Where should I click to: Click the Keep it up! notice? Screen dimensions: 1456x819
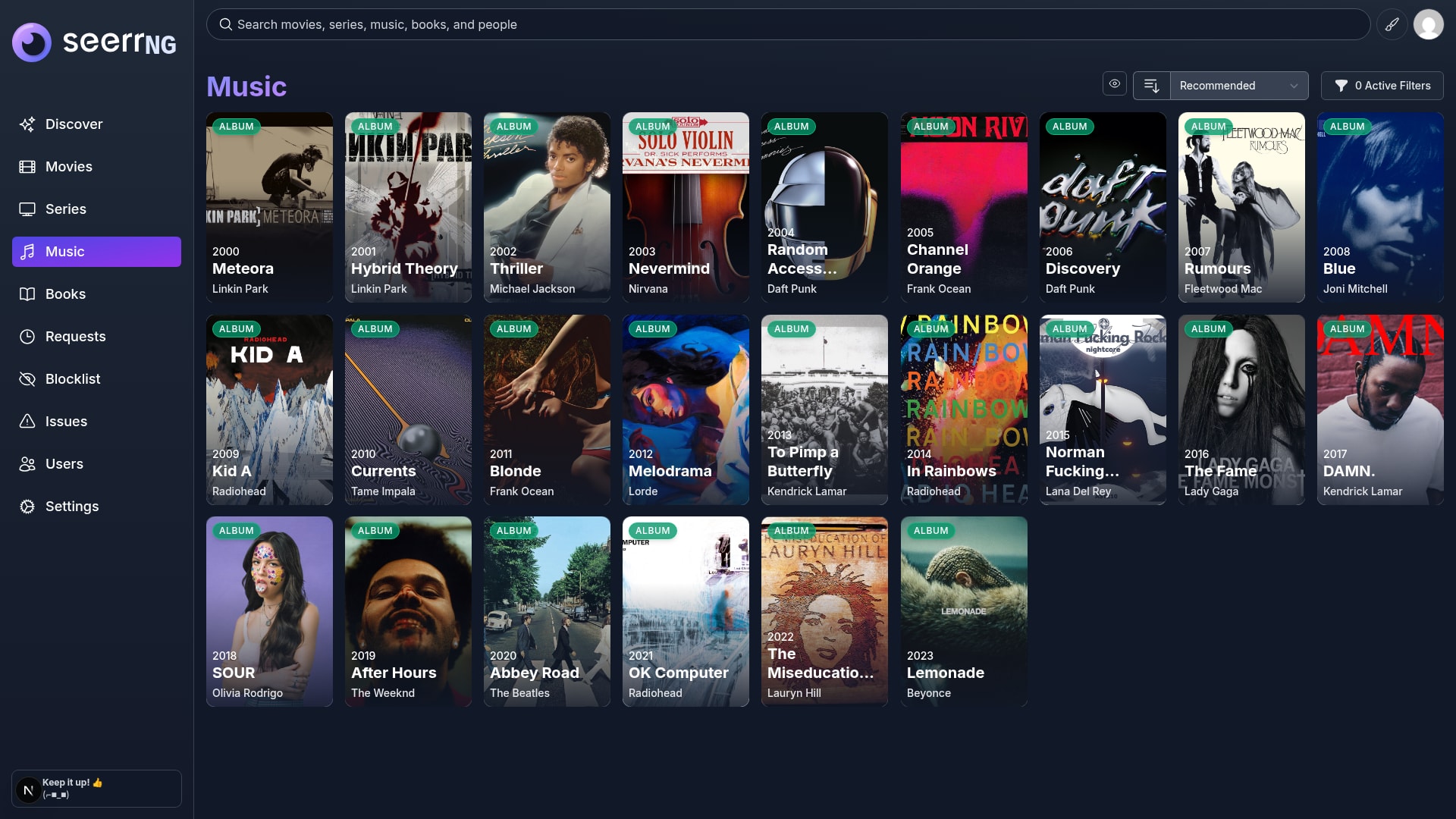pos(96,789)
